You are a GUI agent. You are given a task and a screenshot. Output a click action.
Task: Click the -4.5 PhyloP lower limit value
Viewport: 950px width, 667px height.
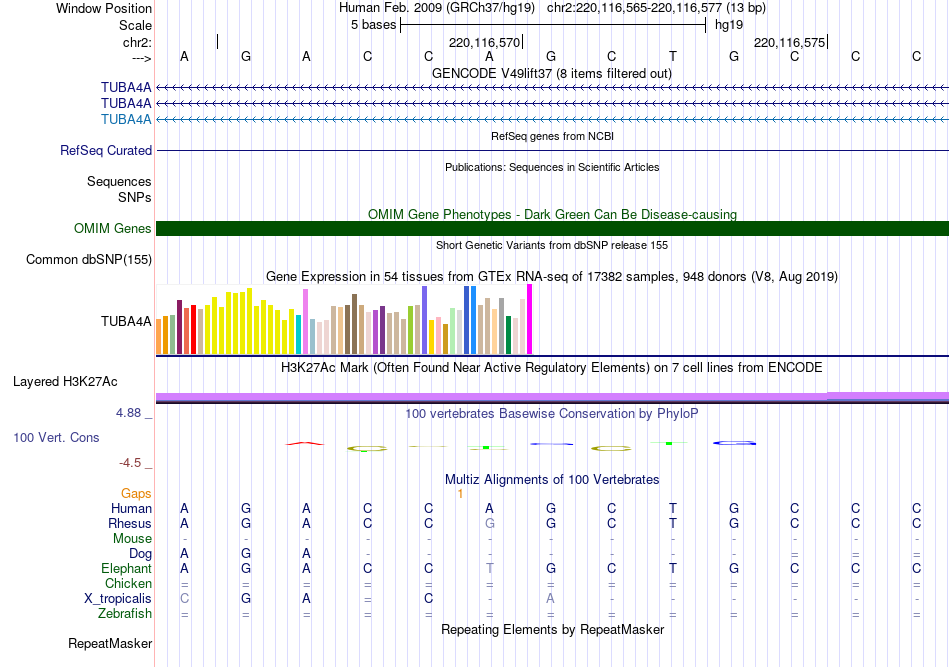[x=130, y=463]
